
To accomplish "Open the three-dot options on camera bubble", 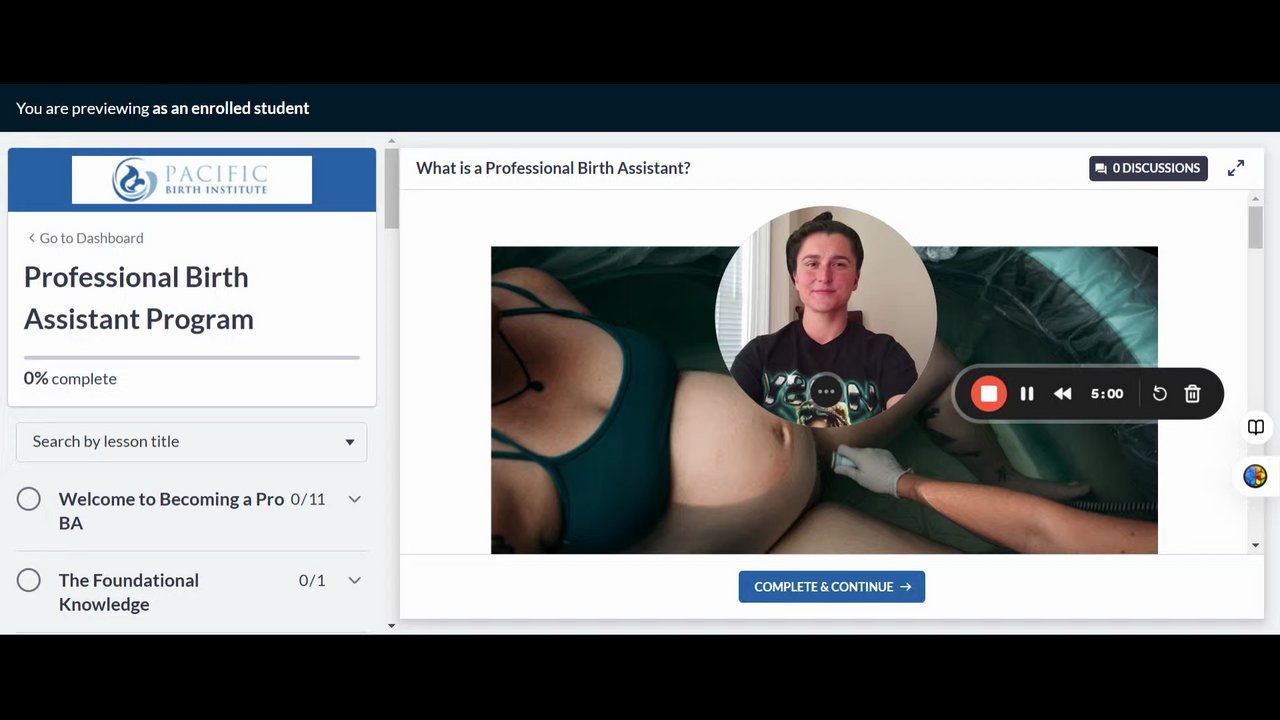I will tap(826, 392).
